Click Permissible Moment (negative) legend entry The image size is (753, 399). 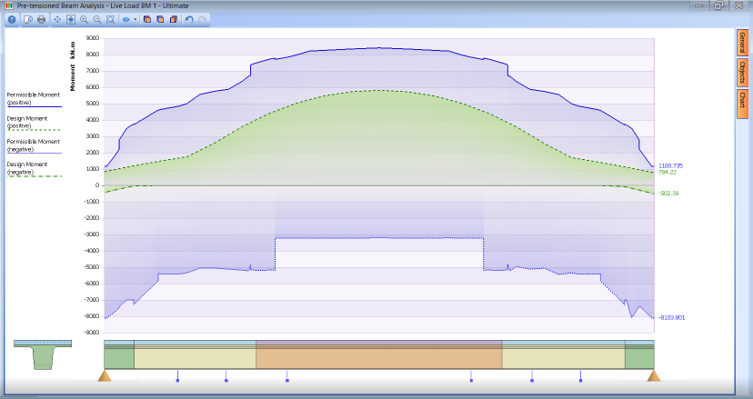pos(34,146)
